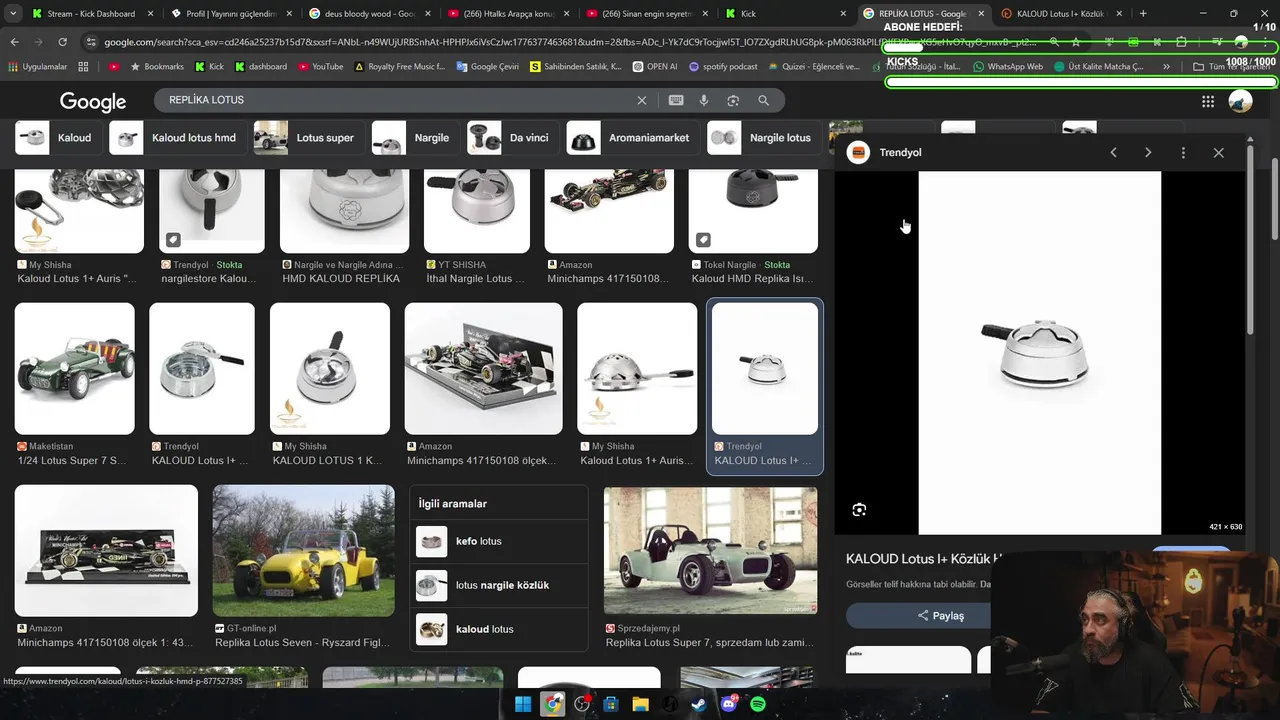This screenshot has width=1280, height=720.
Task: Click the large Kaloud preview image
Action: (1039, 352)
